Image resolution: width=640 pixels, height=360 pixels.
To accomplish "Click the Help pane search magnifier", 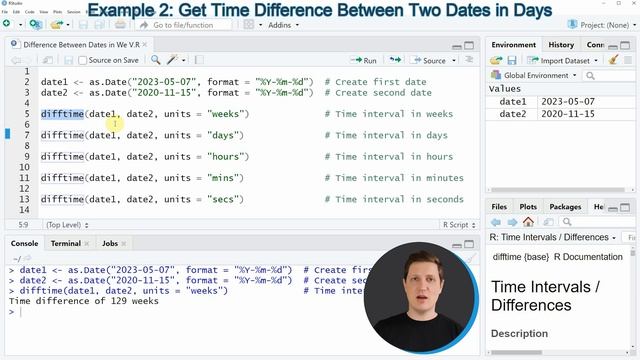I will click(567, 222).
